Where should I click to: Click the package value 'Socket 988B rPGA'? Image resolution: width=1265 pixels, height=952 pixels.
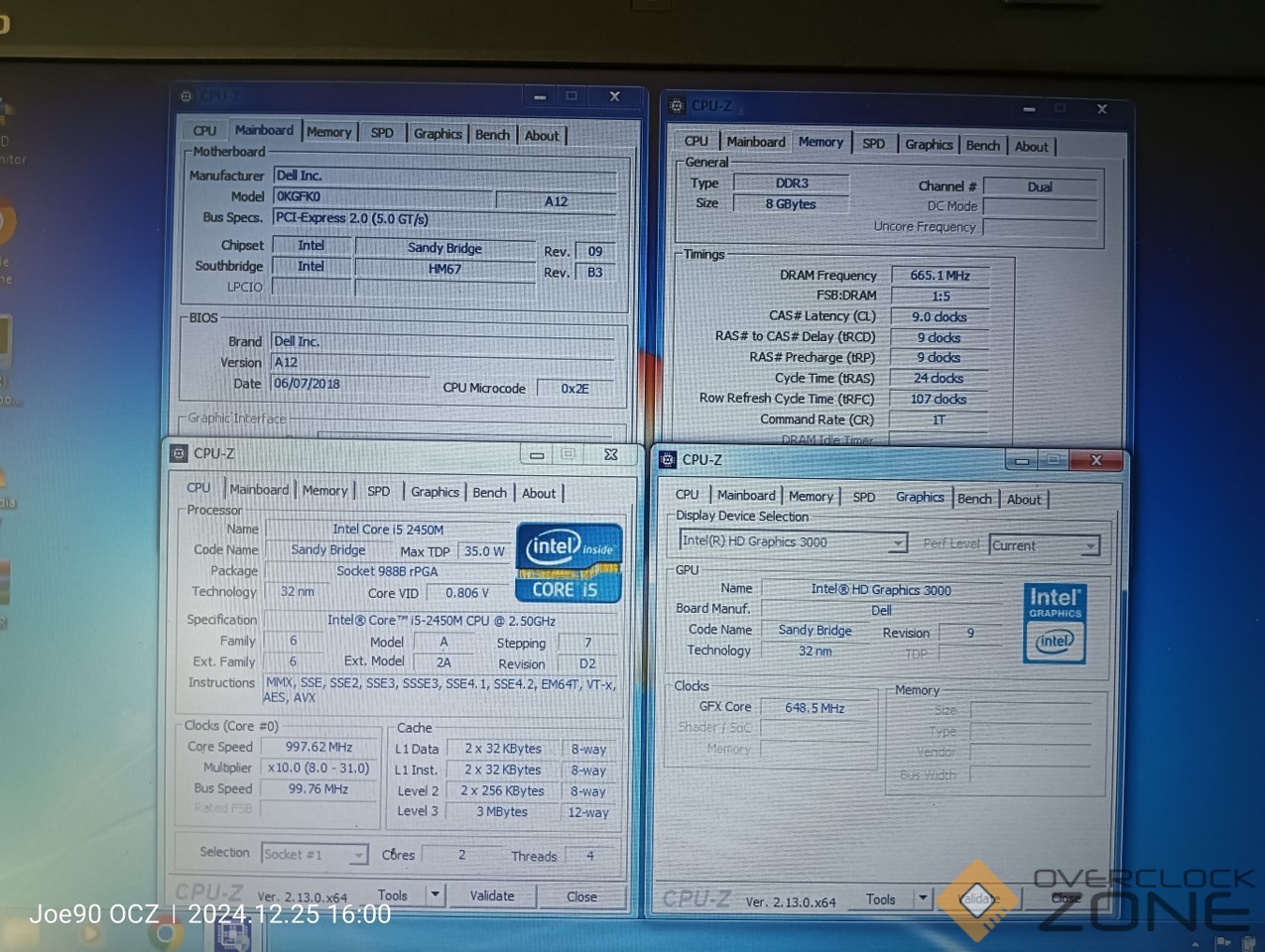tap(387, 571)
